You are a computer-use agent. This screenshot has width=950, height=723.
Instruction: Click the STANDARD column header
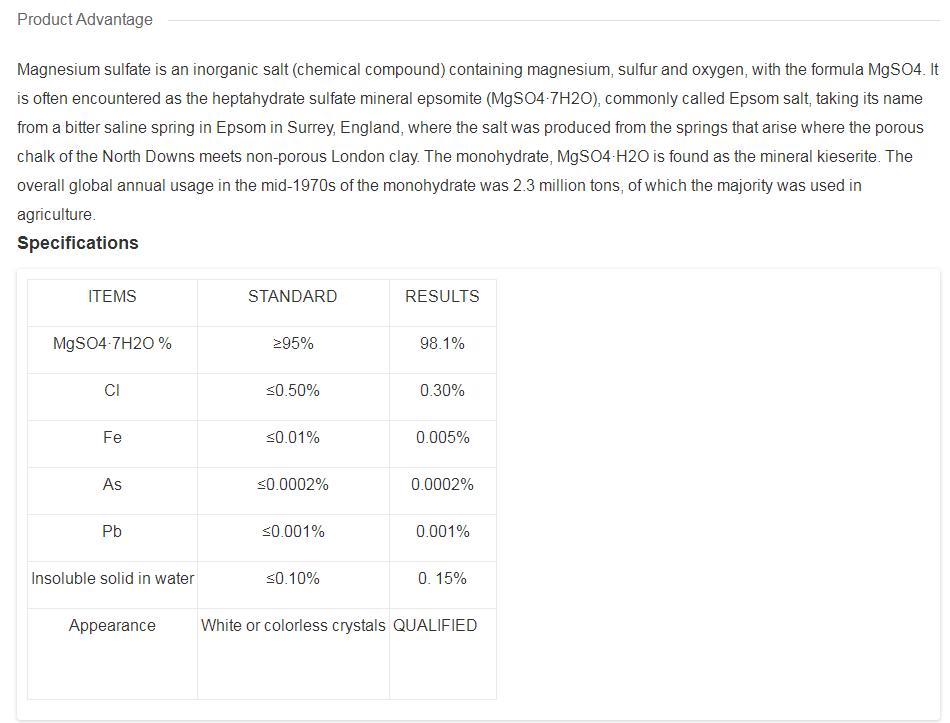click(292, 296)
